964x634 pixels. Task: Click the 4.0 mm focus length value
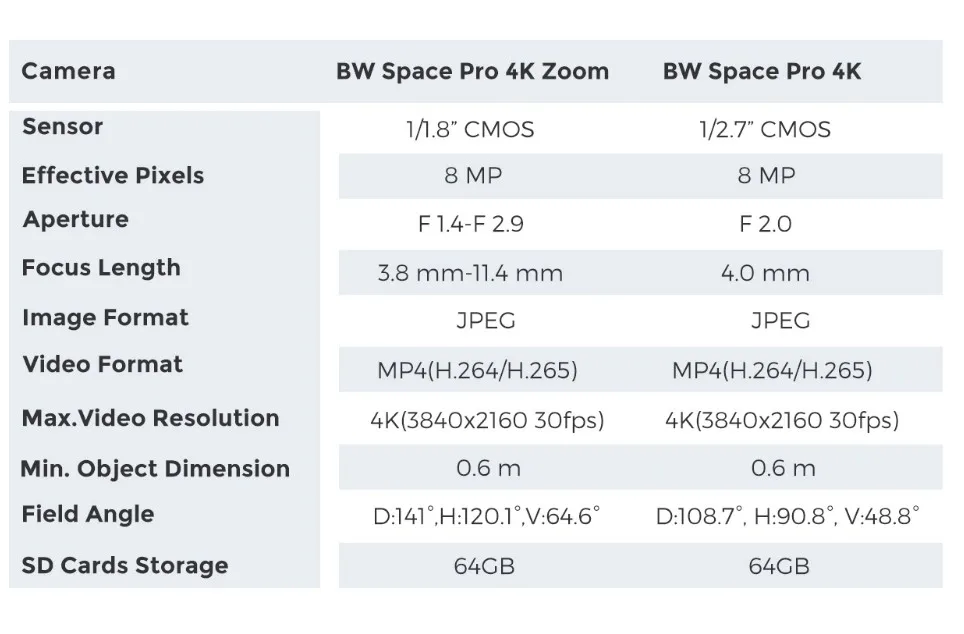(765, 273)
